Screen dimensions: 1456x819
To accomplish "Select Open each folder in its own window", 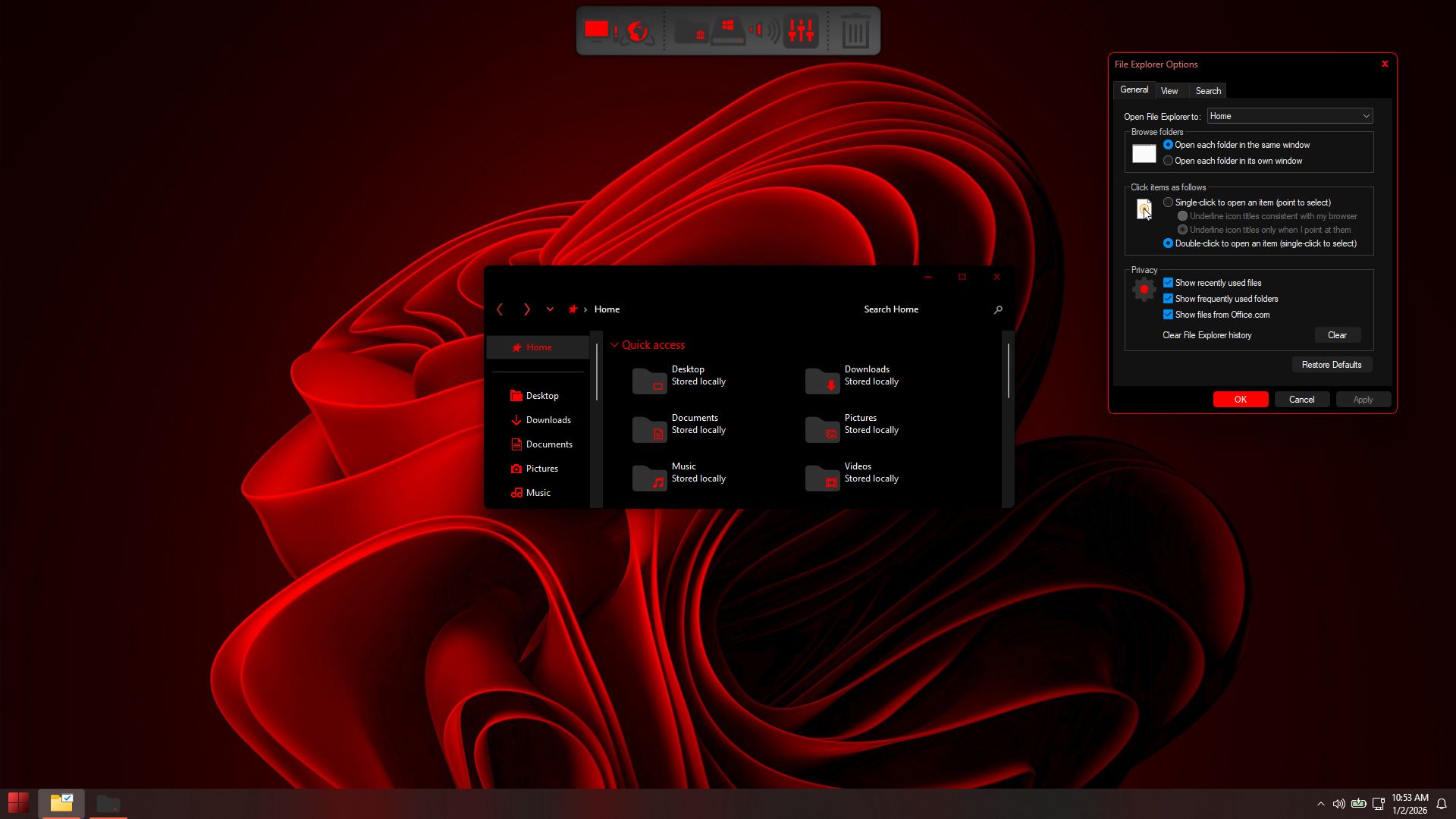I will coord(1169,161).
